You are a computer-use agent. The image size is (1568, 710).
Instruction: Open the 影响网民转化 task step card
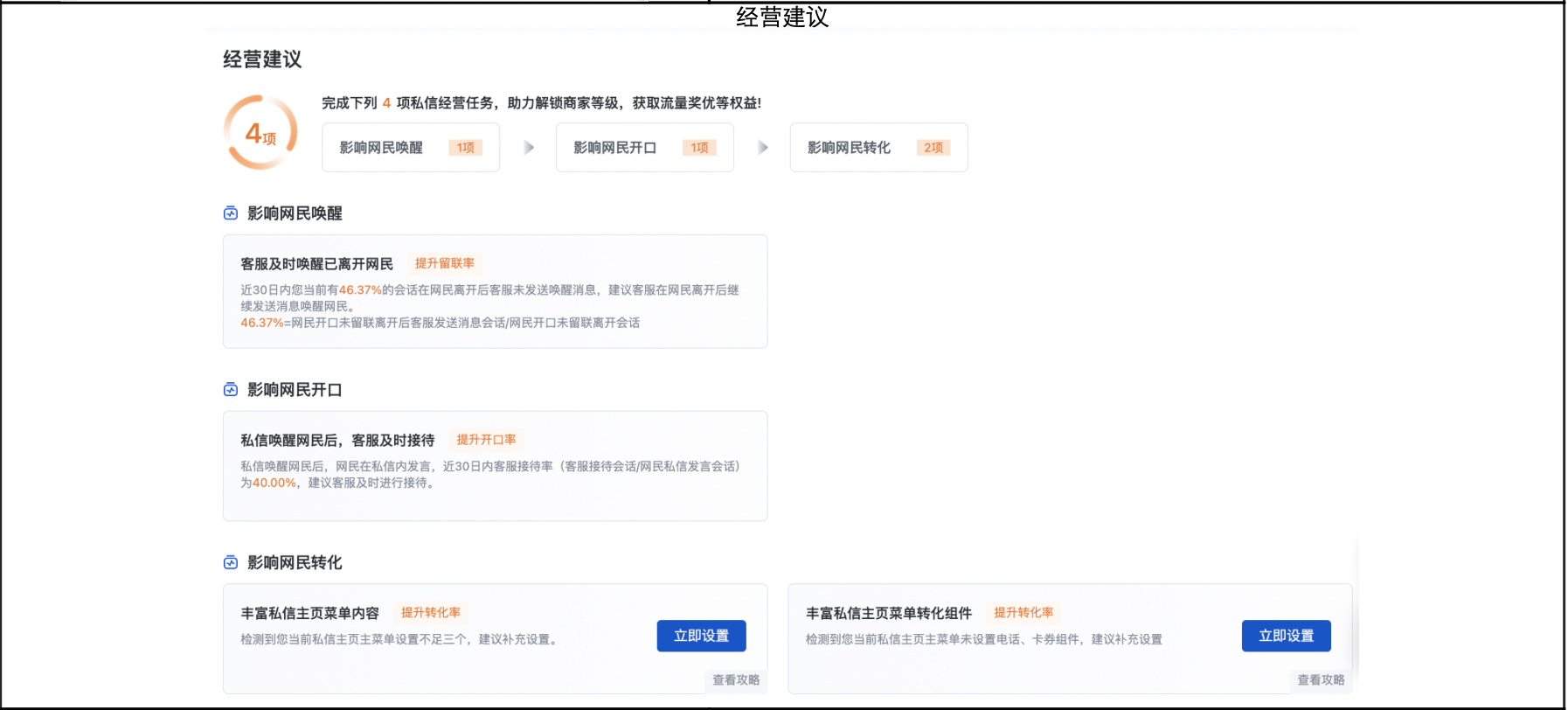878,148
